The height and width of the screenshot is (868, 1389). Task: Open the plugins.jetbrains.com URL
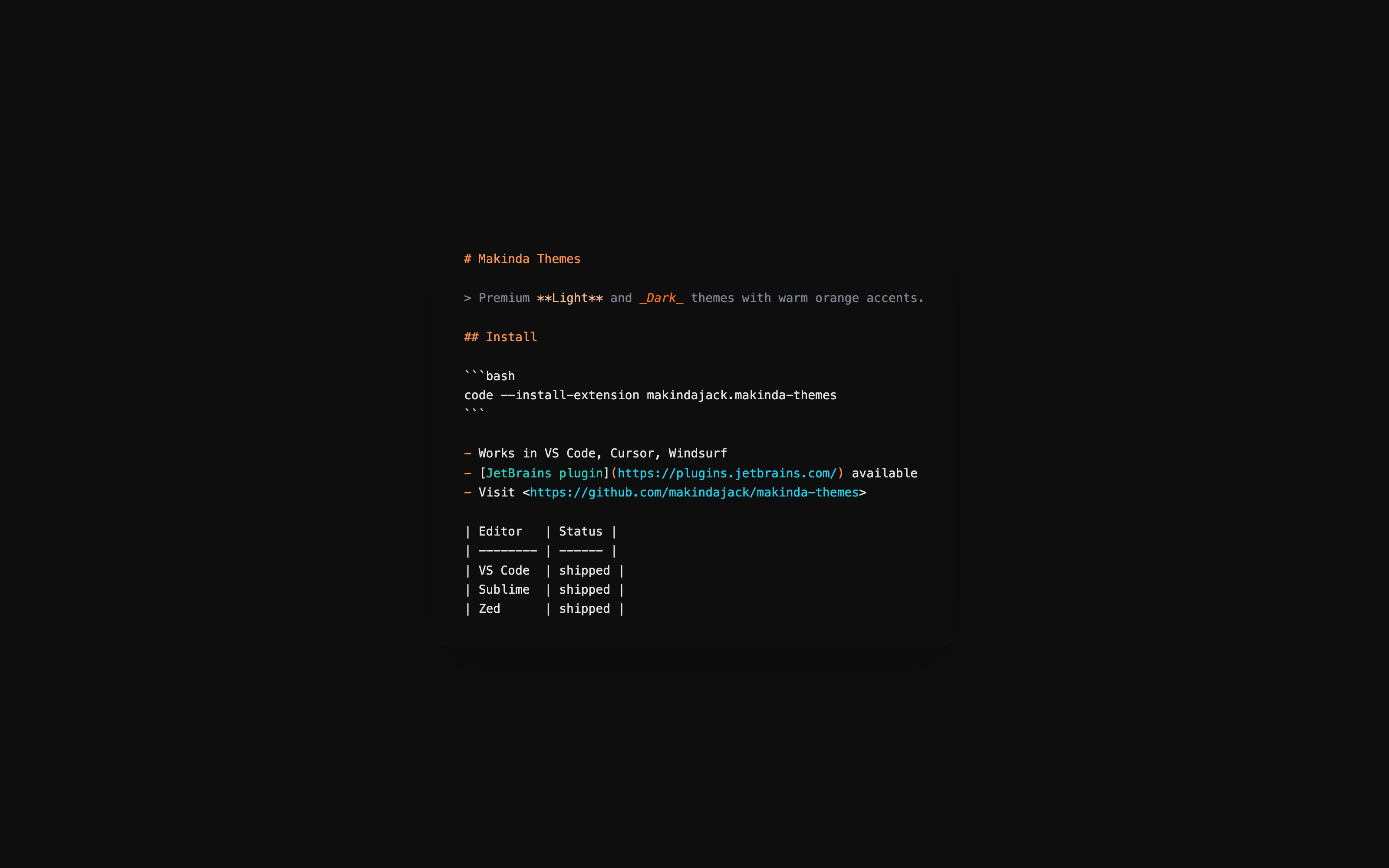coord(727,473)
